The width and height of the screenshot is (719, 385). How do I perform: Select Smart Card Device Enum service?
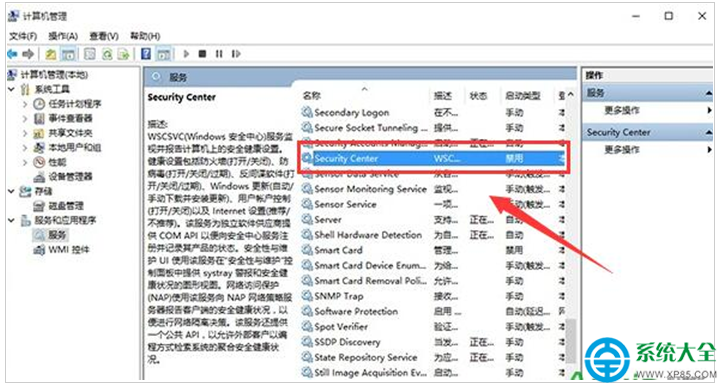pos(432,265)
